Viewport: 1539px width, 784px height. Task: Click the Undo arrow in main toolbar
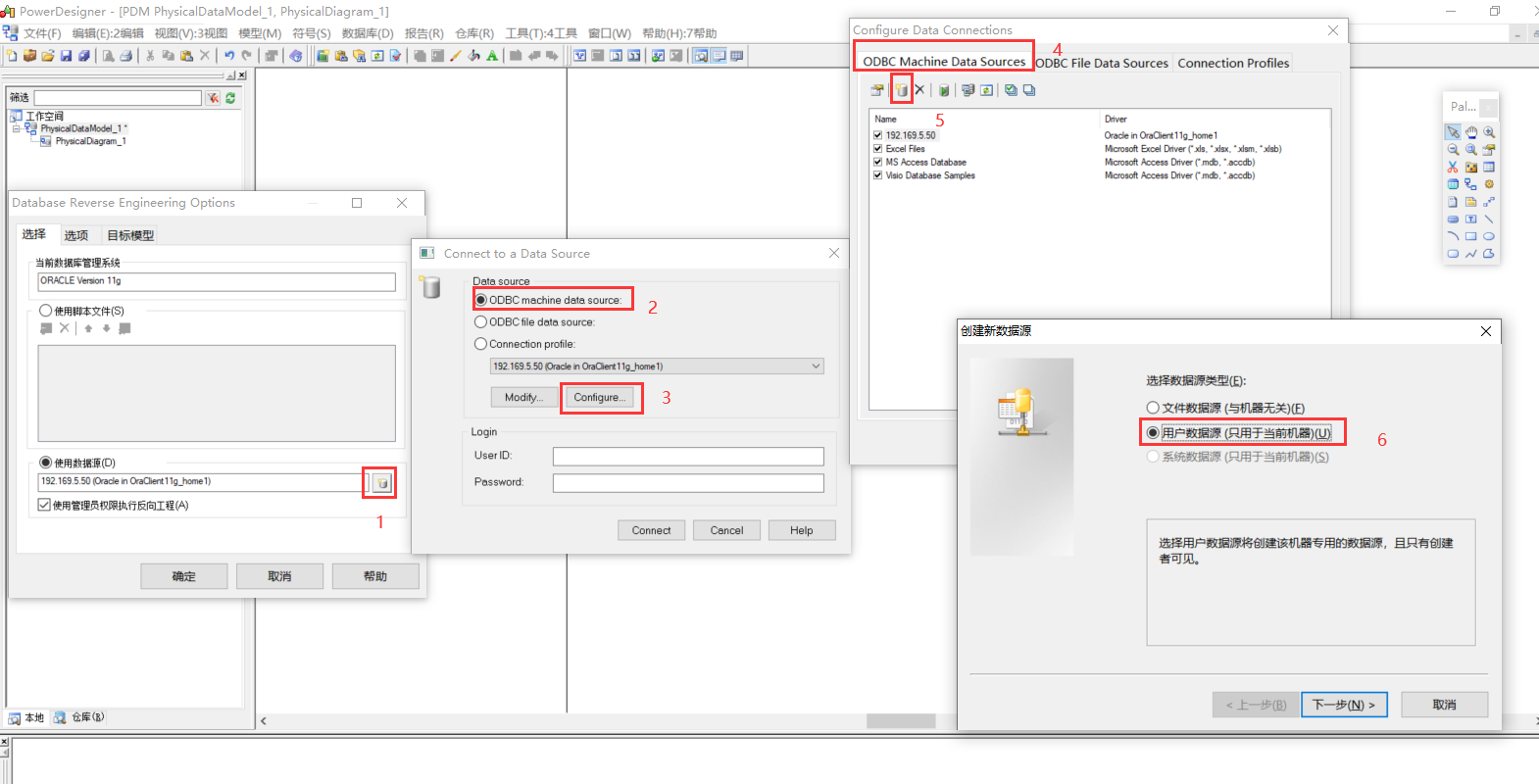[x=228, y=56]
